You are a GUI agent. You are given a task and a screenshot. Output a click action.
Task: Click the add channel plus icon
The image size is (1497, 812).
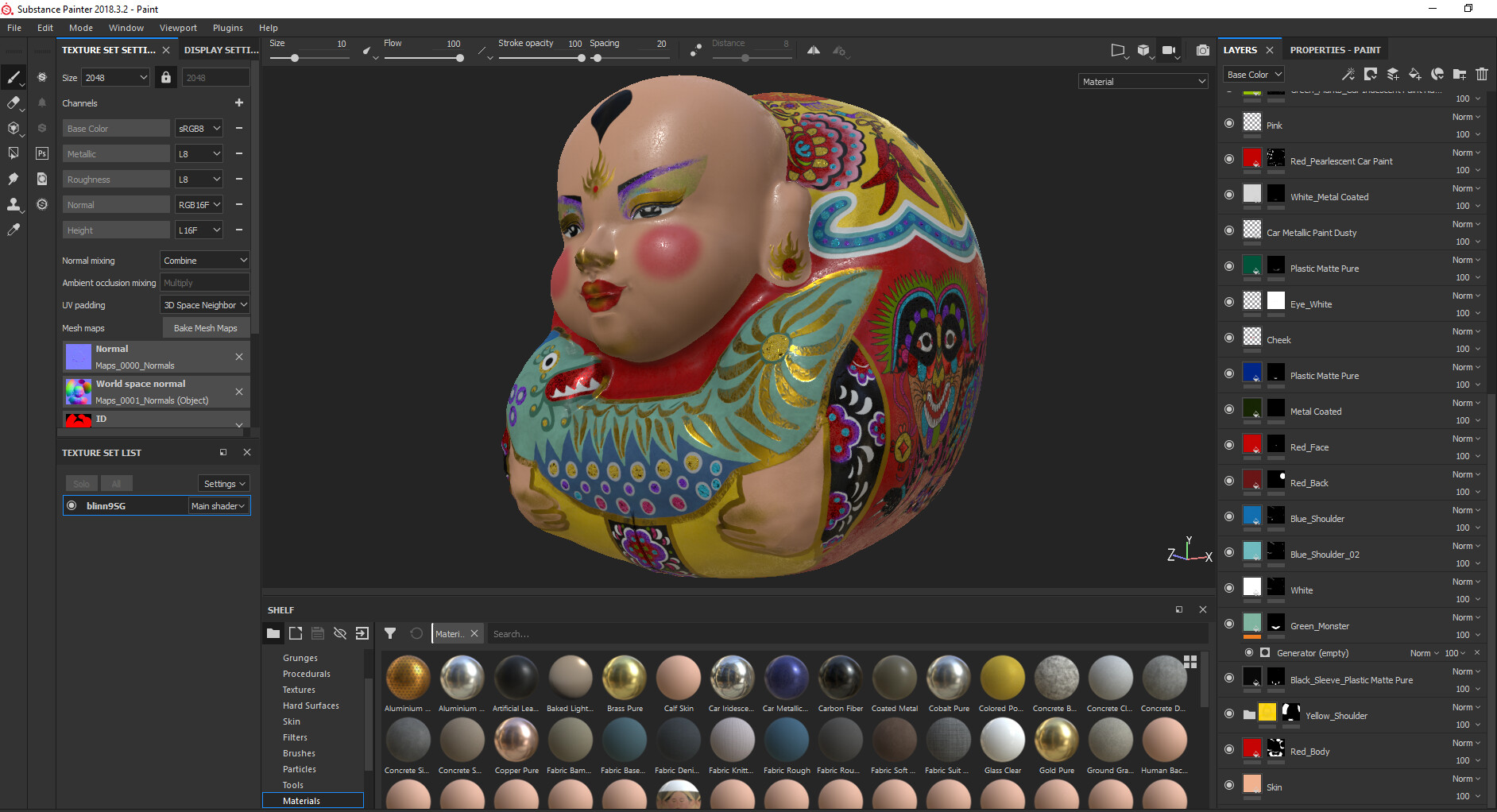click(239, 102)
